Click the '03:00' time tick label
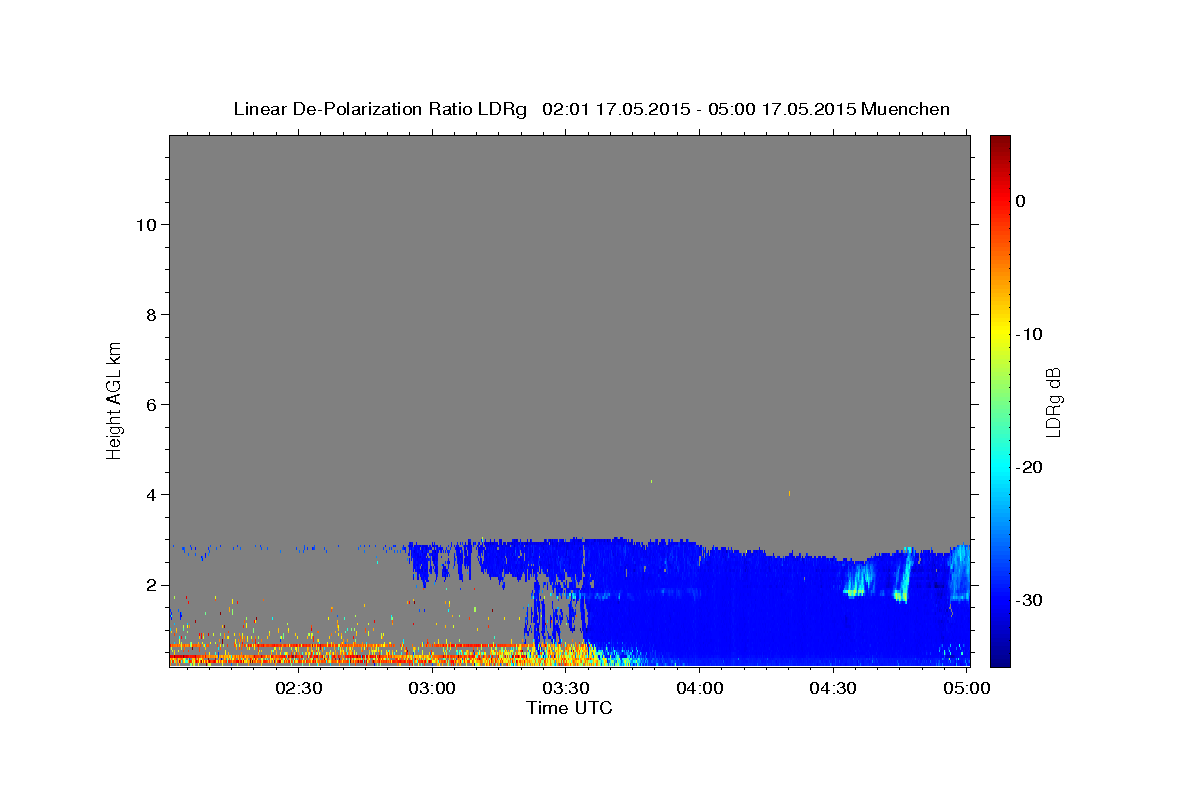The image size is (1200, 800). click(x=433, y=689)
